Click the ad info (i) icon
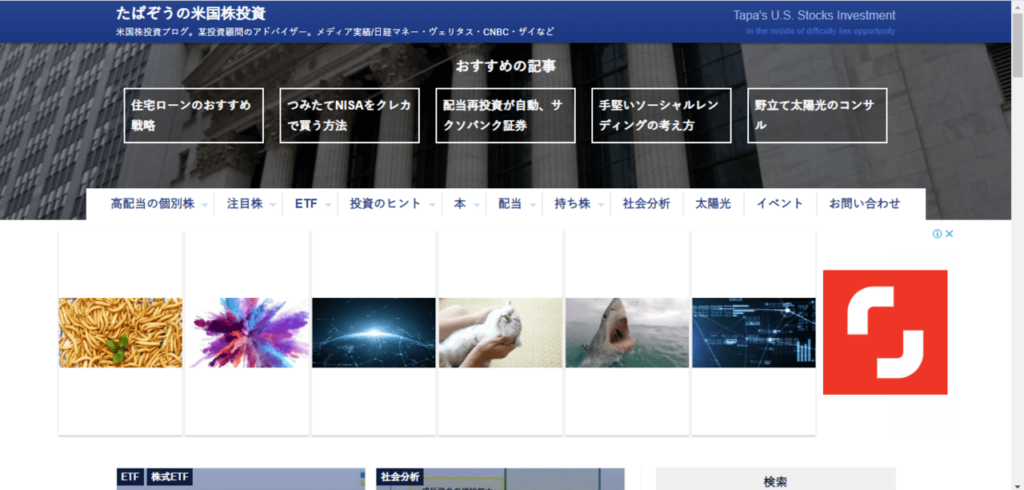This screenshot has width=1024, height=490. coord(937,234)
